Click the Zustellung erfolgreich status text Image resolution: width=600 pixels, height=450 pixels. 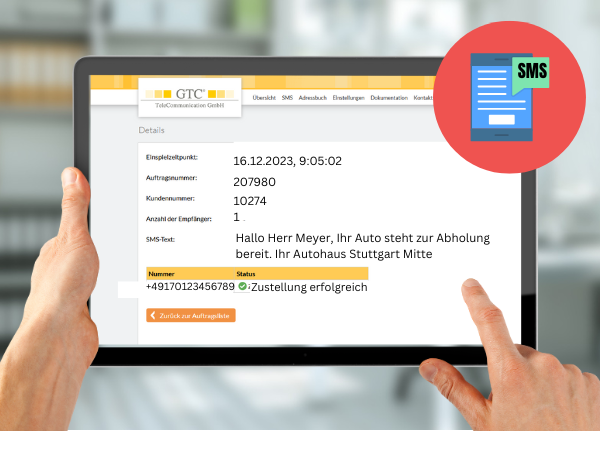tap(309, 287)
